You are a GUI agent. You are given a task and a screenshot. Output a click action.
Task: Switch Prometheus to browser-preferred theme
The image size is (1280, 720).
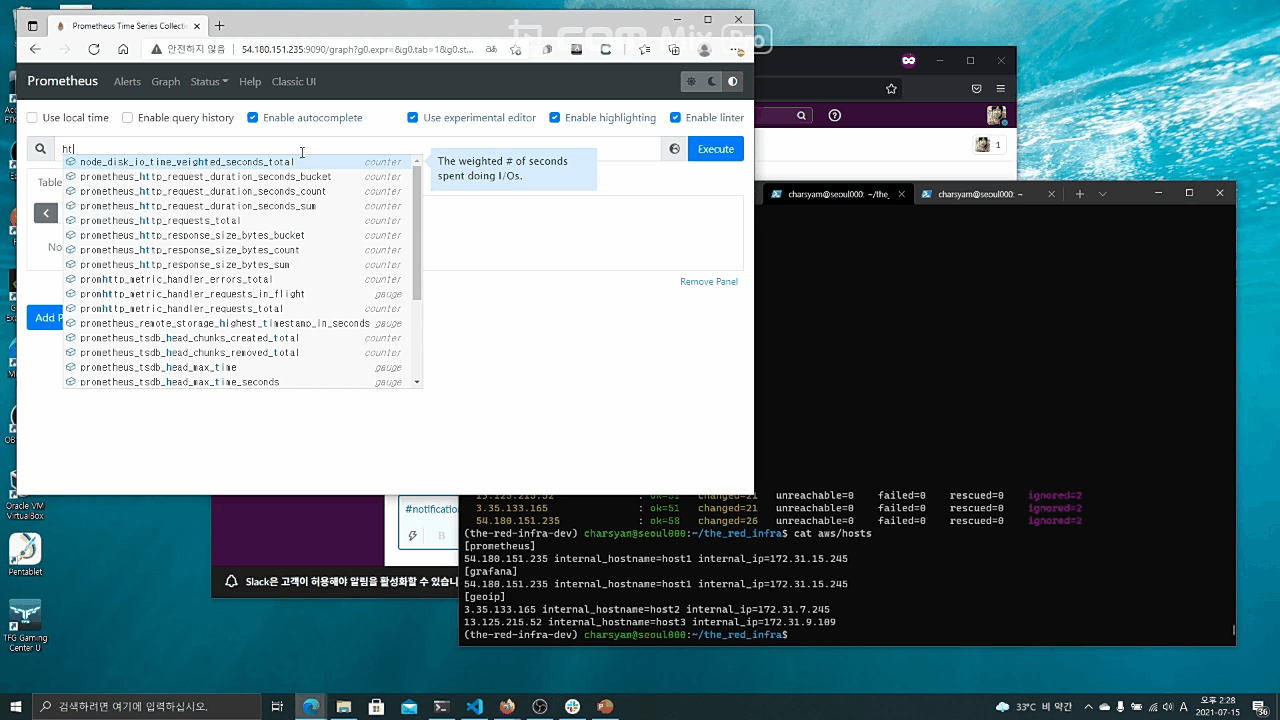tap(733, 82)
